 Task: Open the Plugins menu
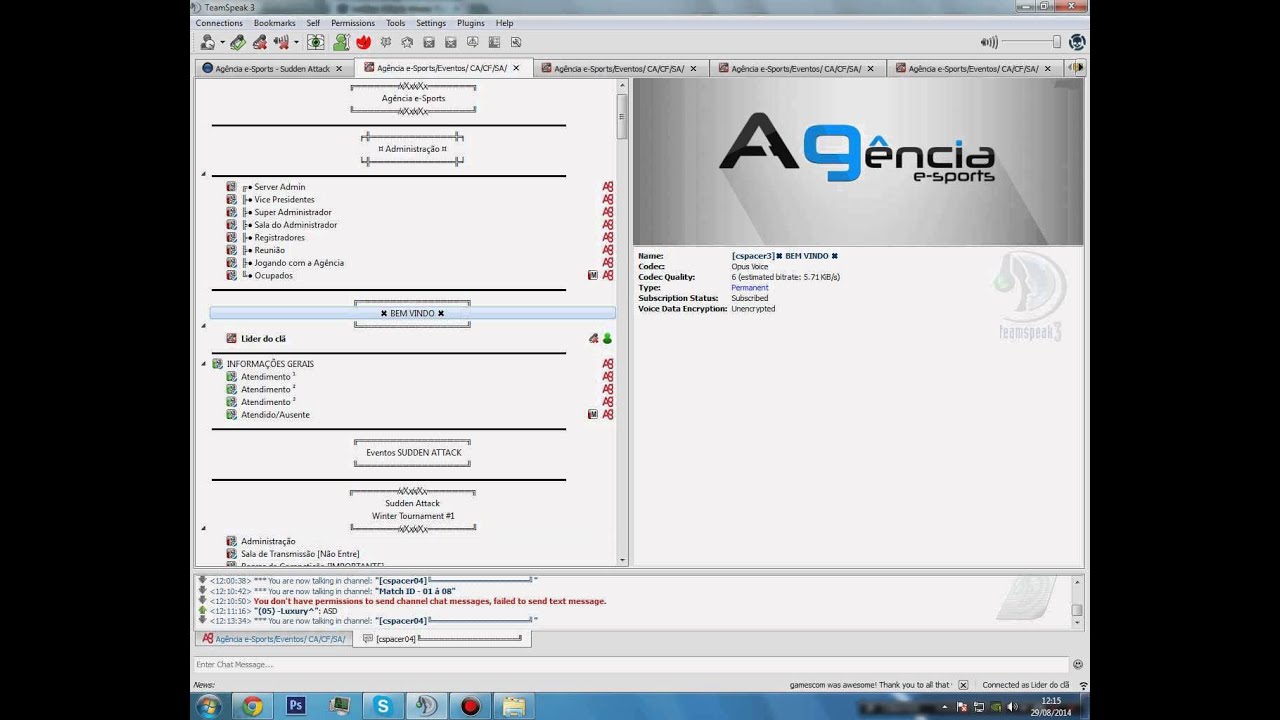(x=471, y=23)
